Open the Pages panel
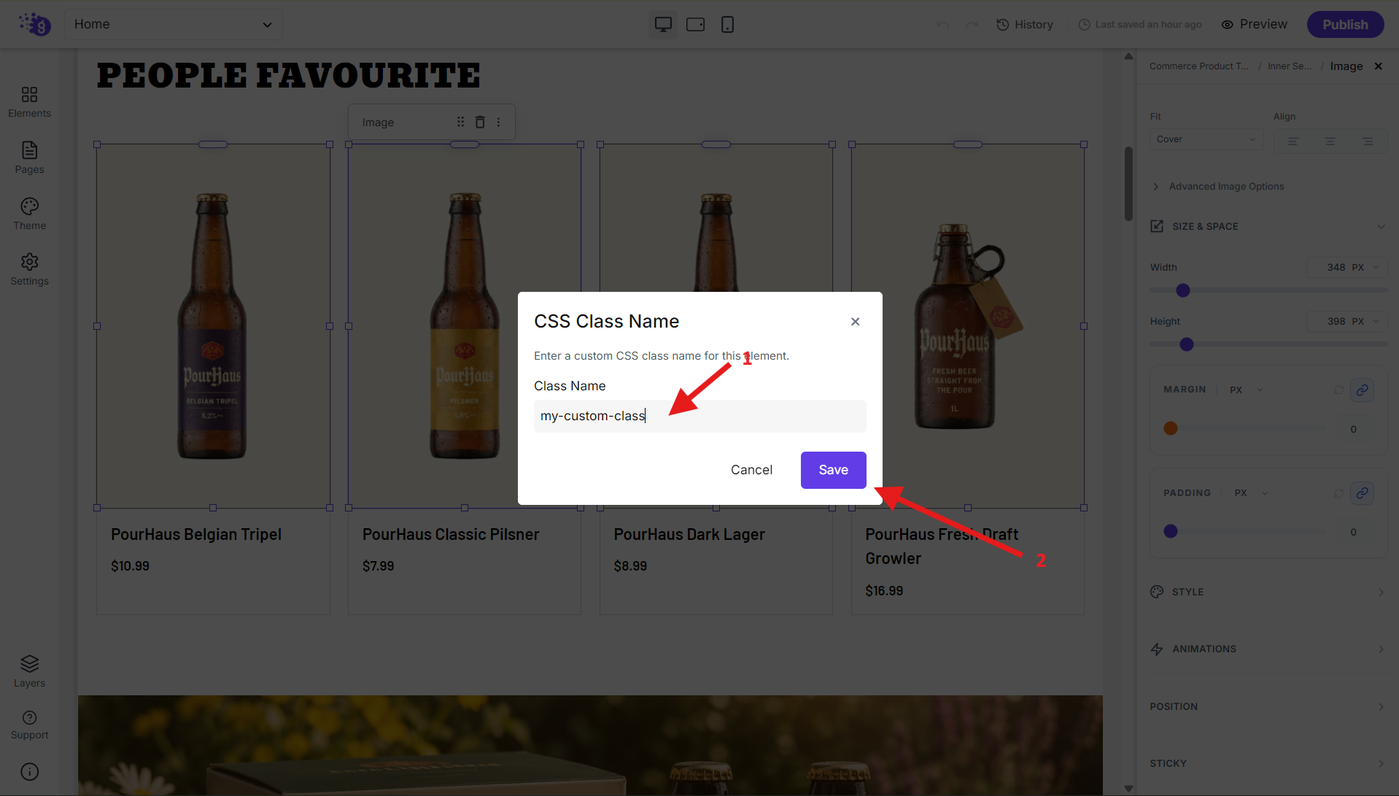The image size is (1399, 796). click(x=29, y=157)
